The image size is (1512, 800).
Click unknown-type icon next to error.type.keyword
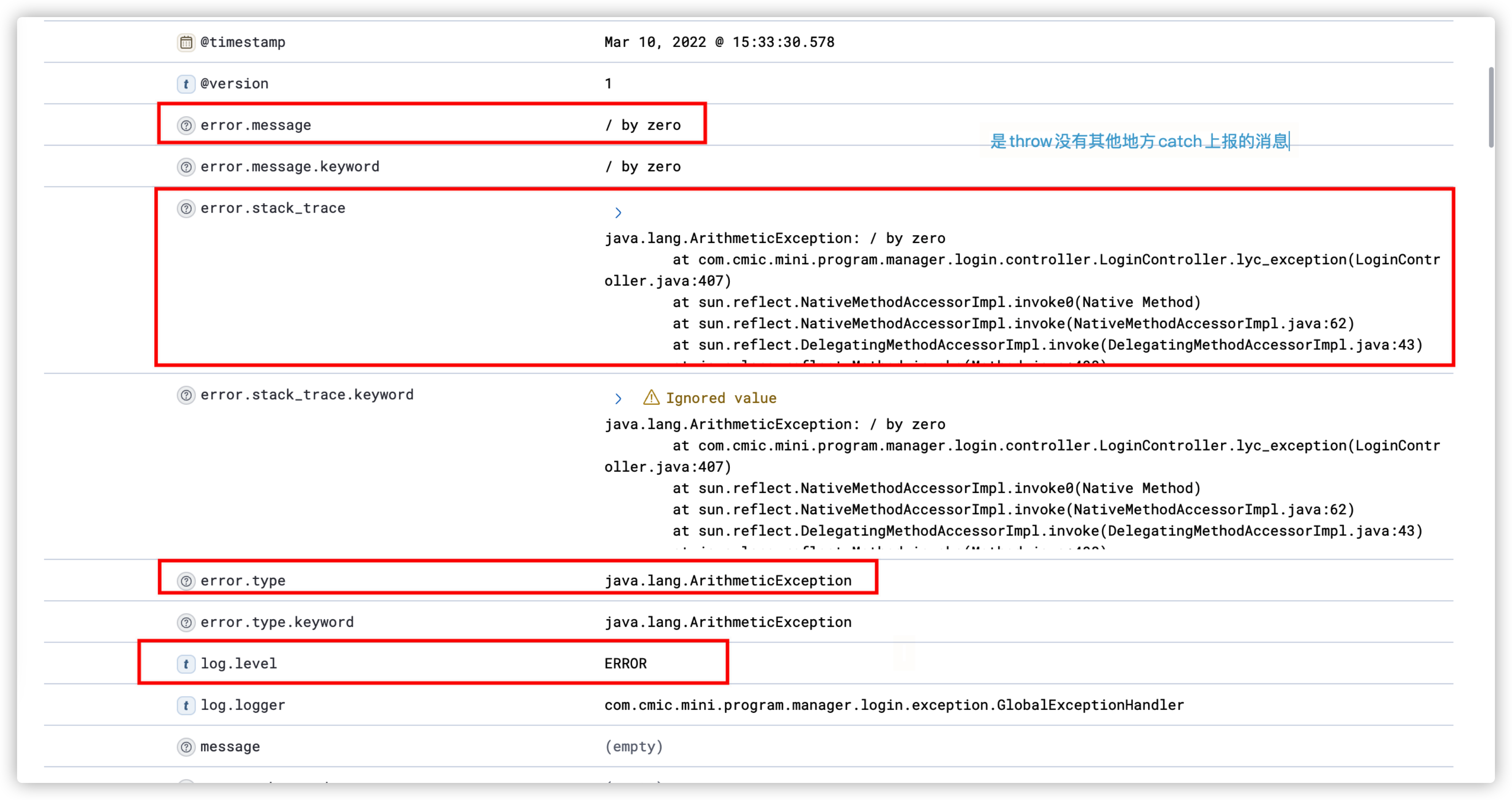coord(186,622)
